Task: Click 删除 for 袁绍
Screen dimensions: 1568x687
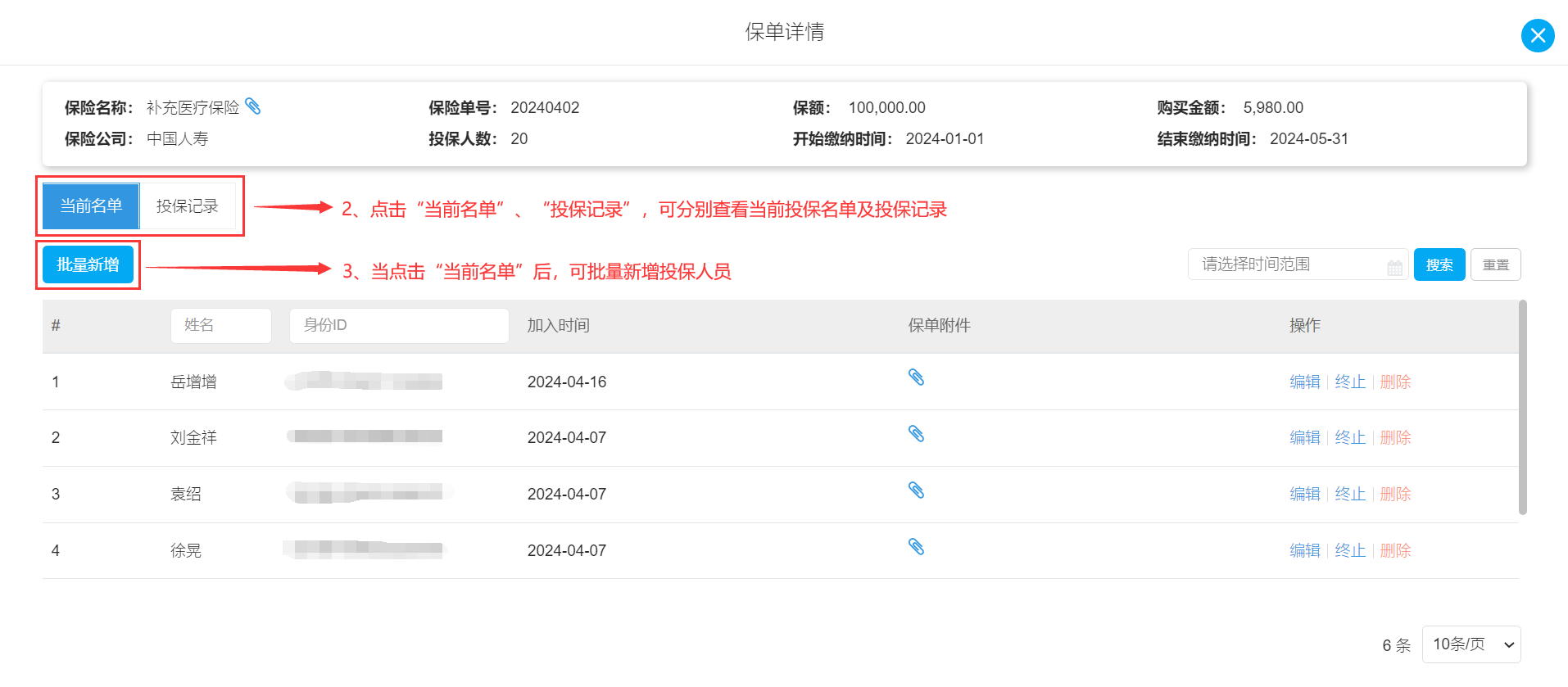Action: pos(1395,494)
